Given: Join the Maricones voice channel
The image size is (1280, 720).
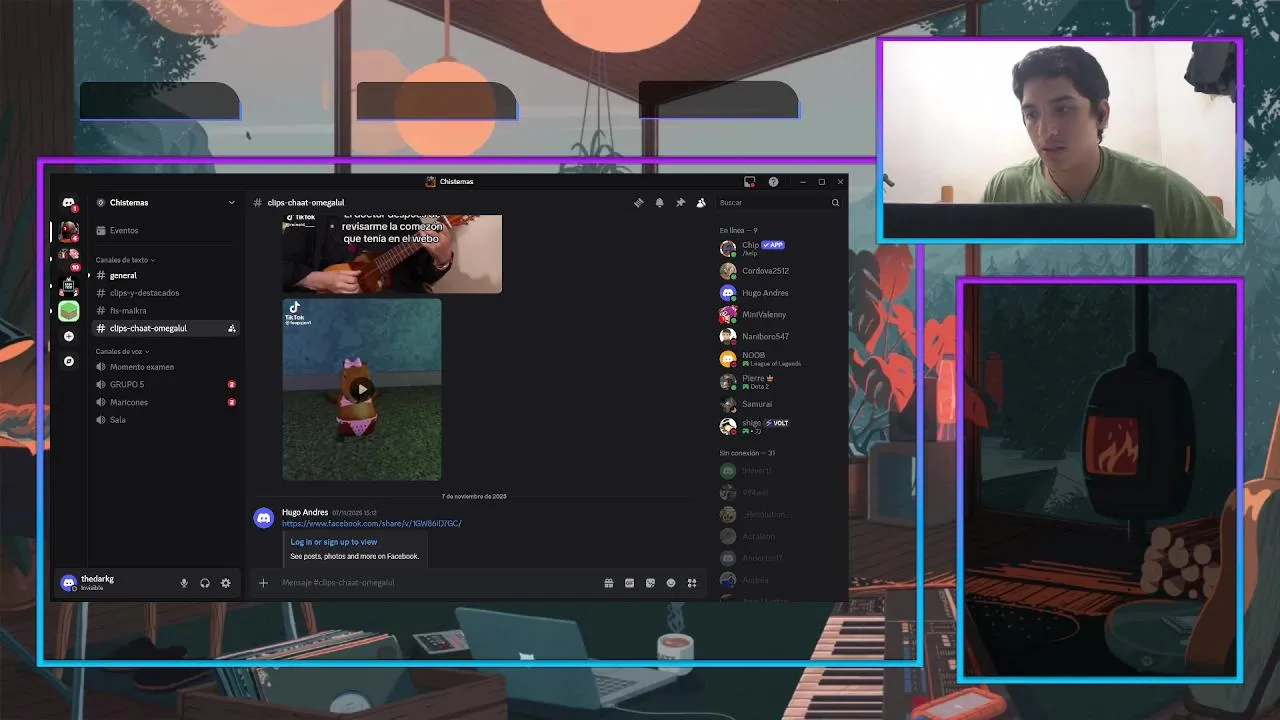Looking at the screenshot, I should pyautogui.click(x=166, y=403).
